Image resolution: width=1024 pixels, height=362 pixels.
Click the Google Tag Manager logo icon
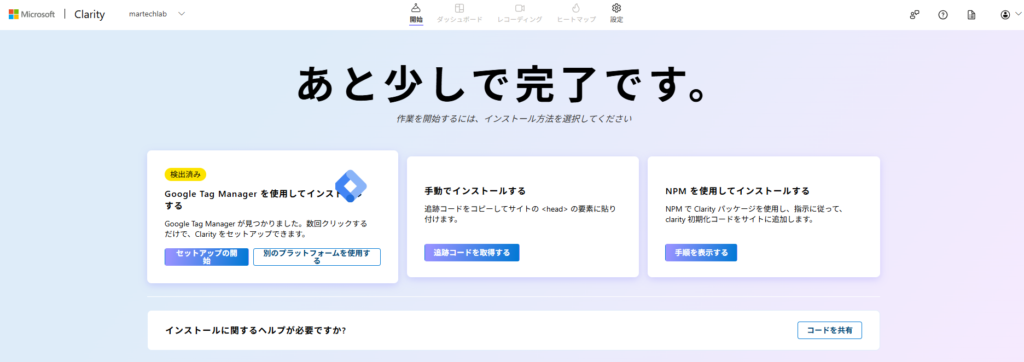[351, 186]
